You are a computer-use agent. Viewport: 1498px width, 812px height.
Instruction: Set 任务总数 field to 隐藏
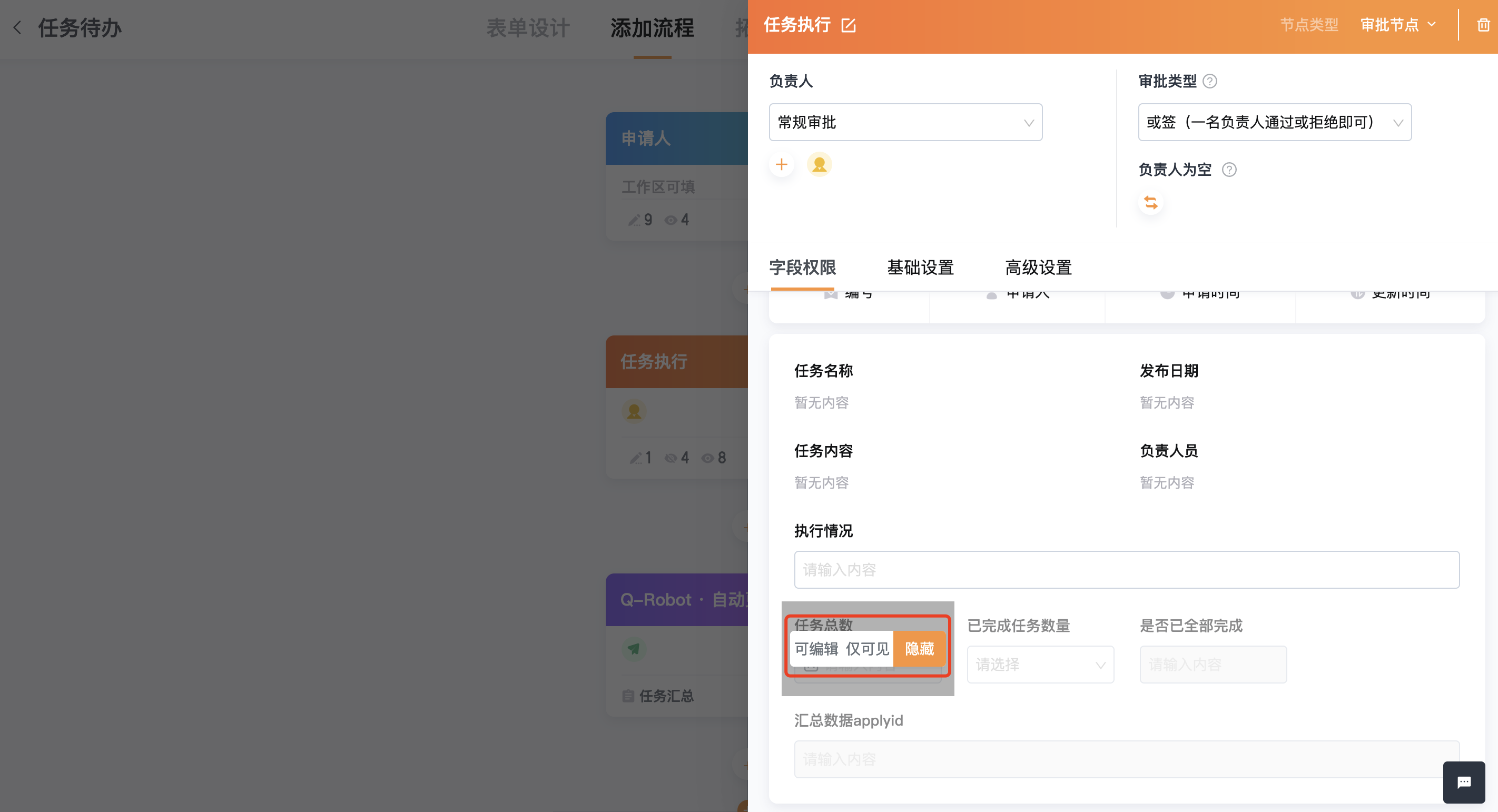919,649
